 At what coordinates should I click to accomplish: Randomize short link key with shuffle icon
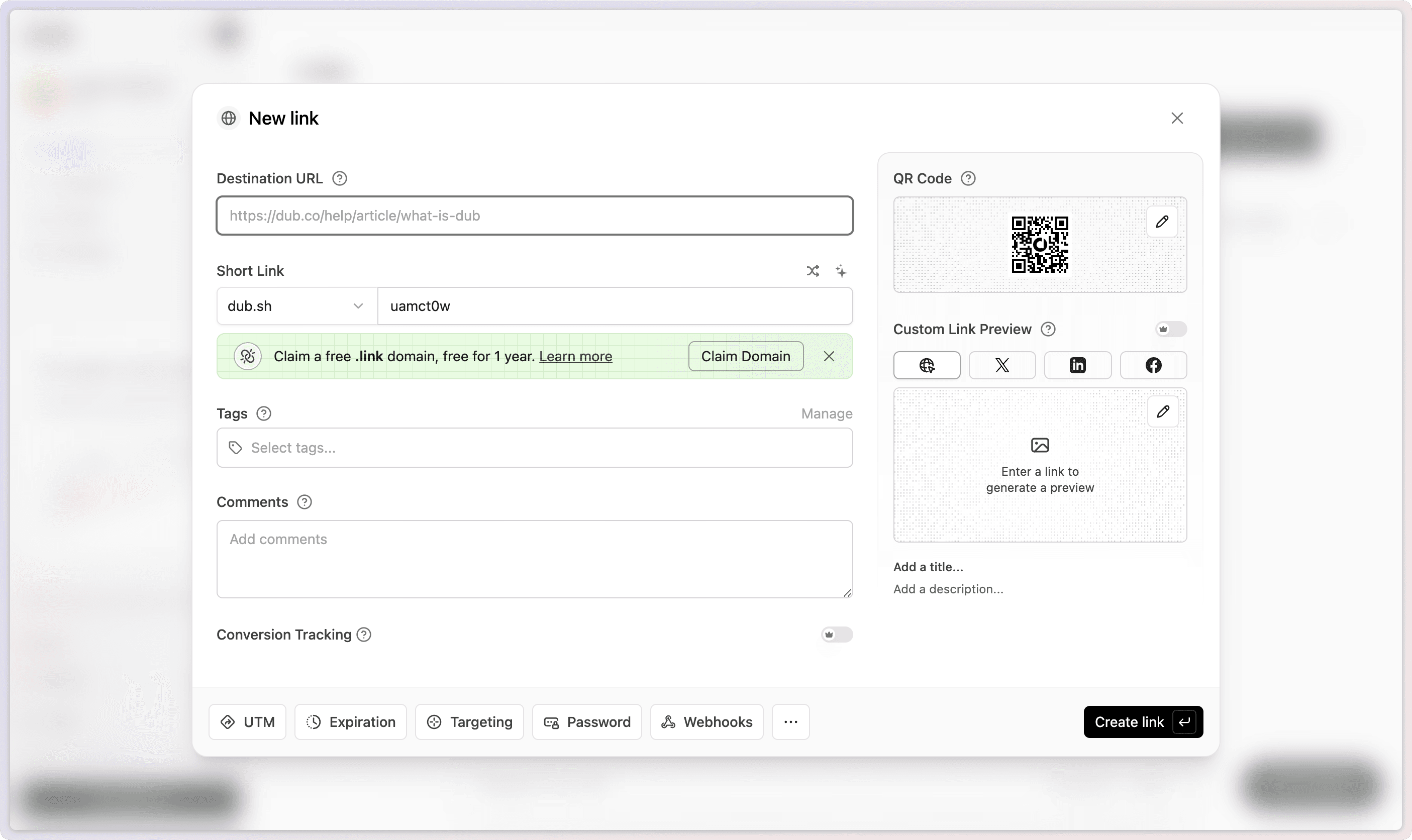(813, 271)
